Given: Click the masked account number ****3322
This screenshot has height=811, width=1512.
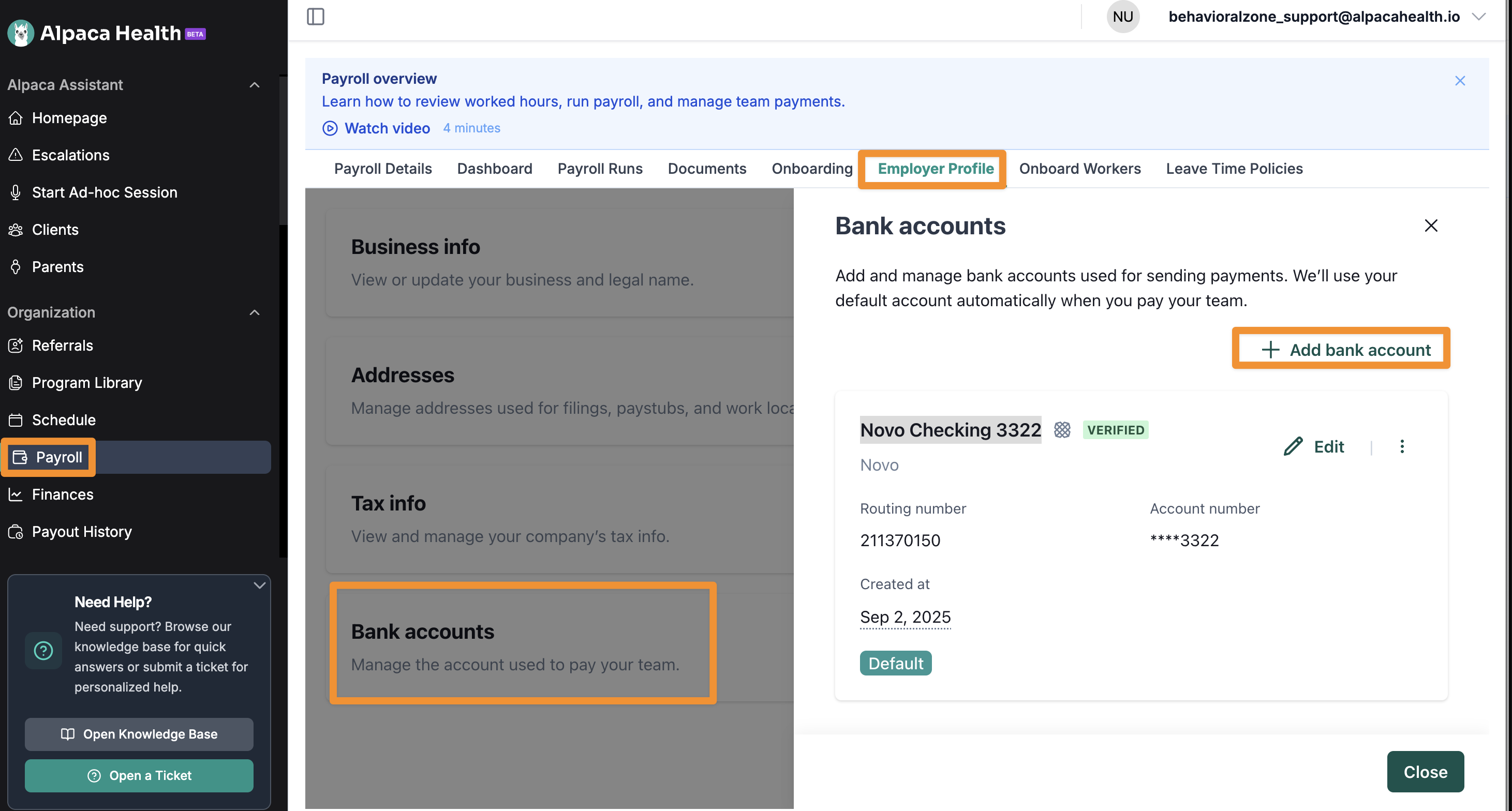Looking at the screenshot, I should click(1184, 540).
